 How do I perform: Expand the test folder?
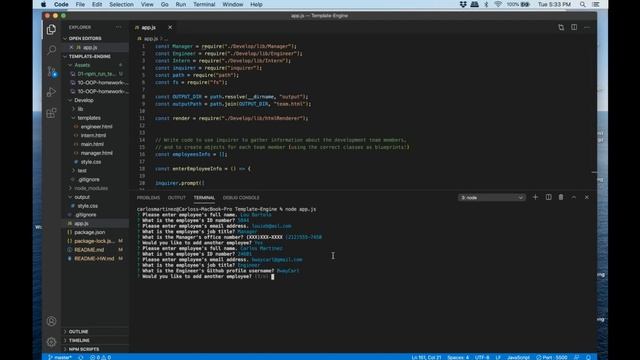[82, 171]
